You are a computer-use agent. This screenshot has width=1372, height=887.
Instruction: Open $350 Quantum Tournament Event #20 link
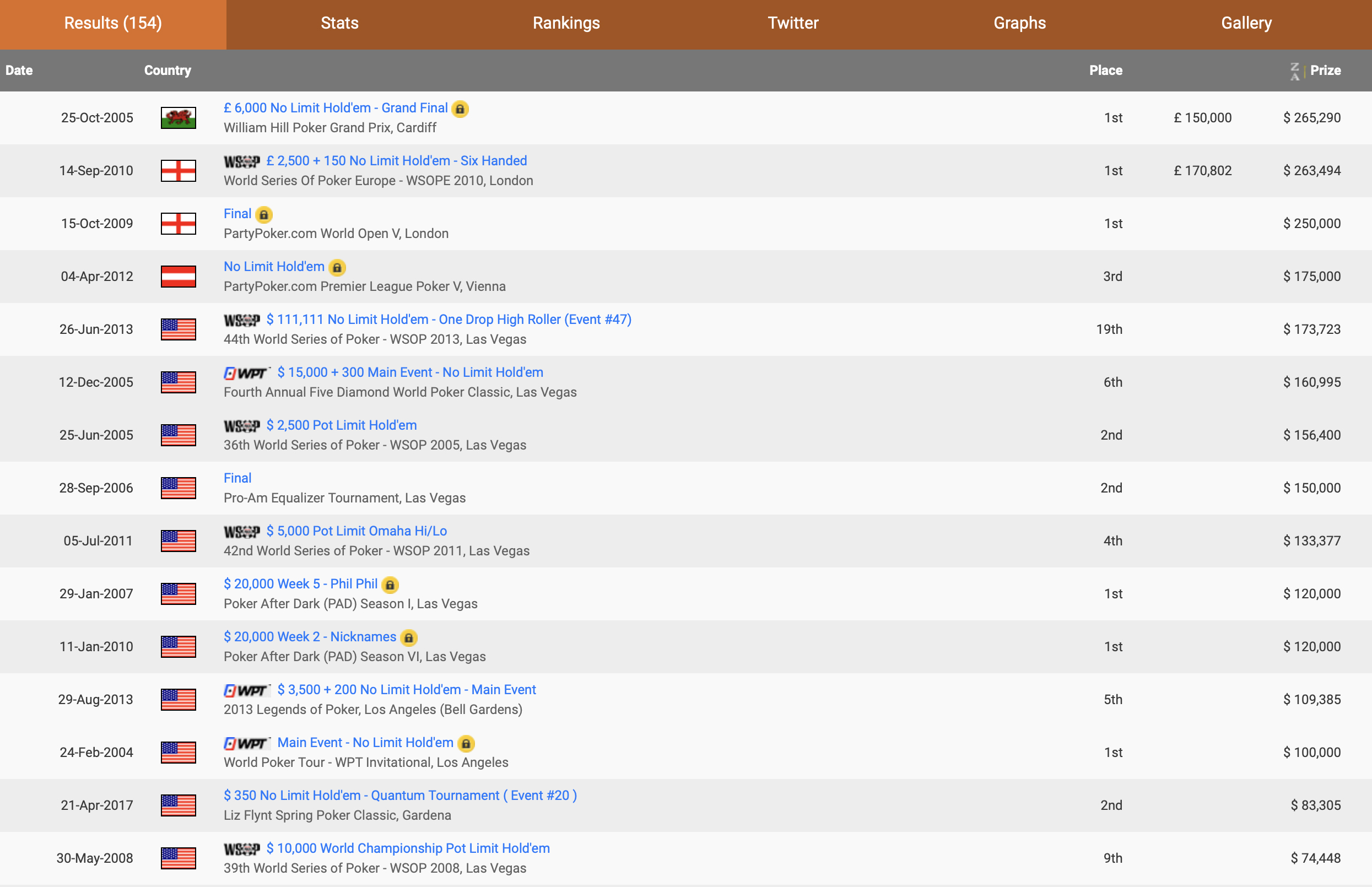pos(401,796)
